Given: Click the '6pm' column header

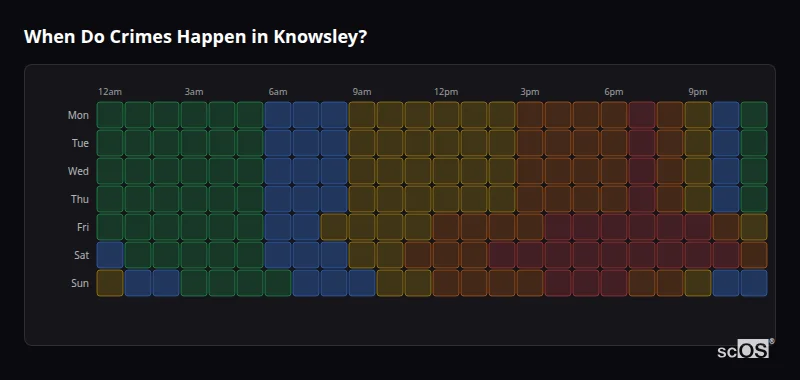Looking at the screenshot, I should click(x=614, y=92).
